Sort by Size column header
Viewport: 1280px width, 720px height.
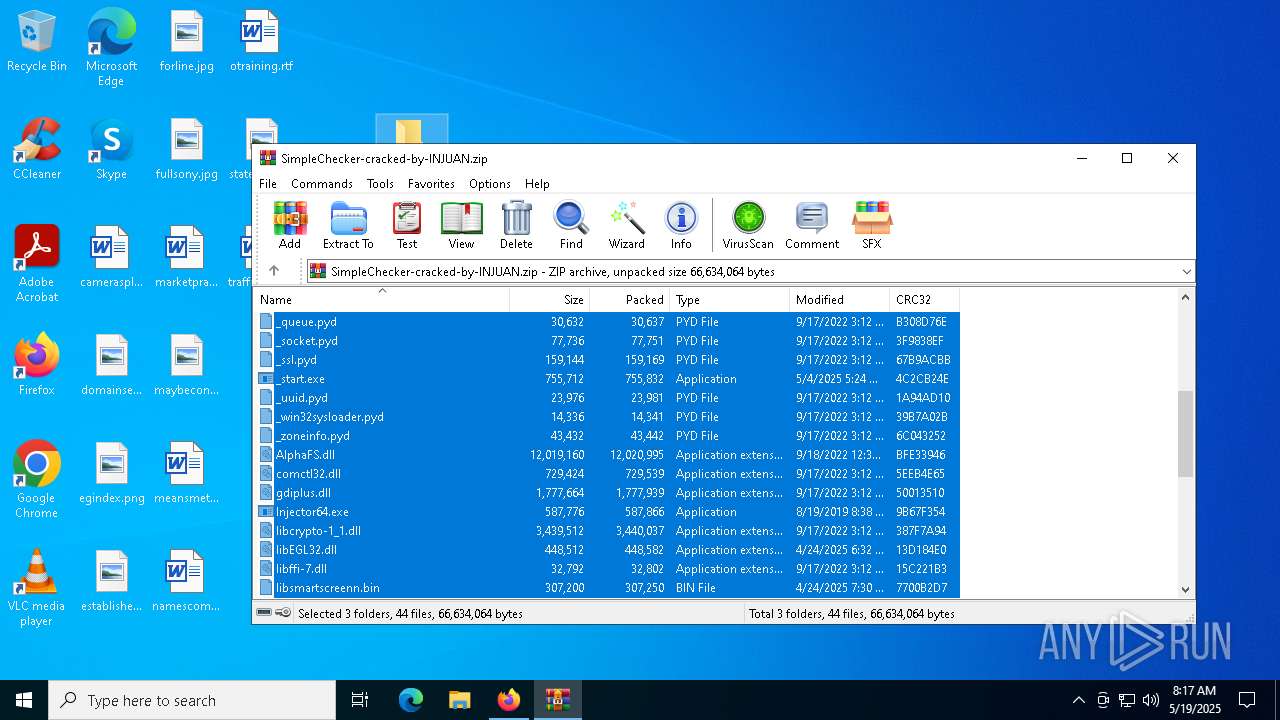point(550,299)
